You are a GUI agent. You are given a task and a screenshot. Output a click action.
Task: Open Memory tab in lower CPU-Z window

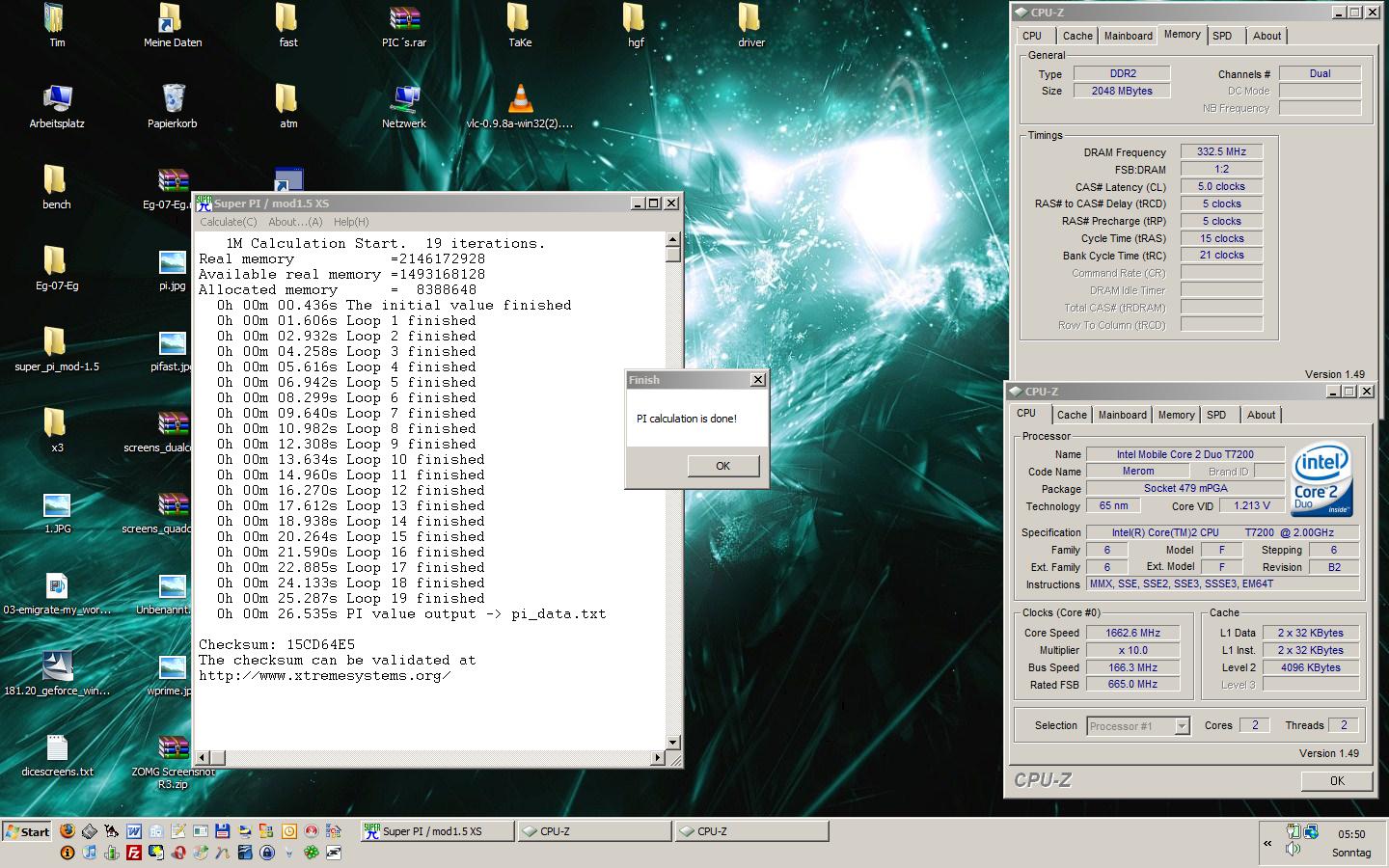(x=1176, y=415)
